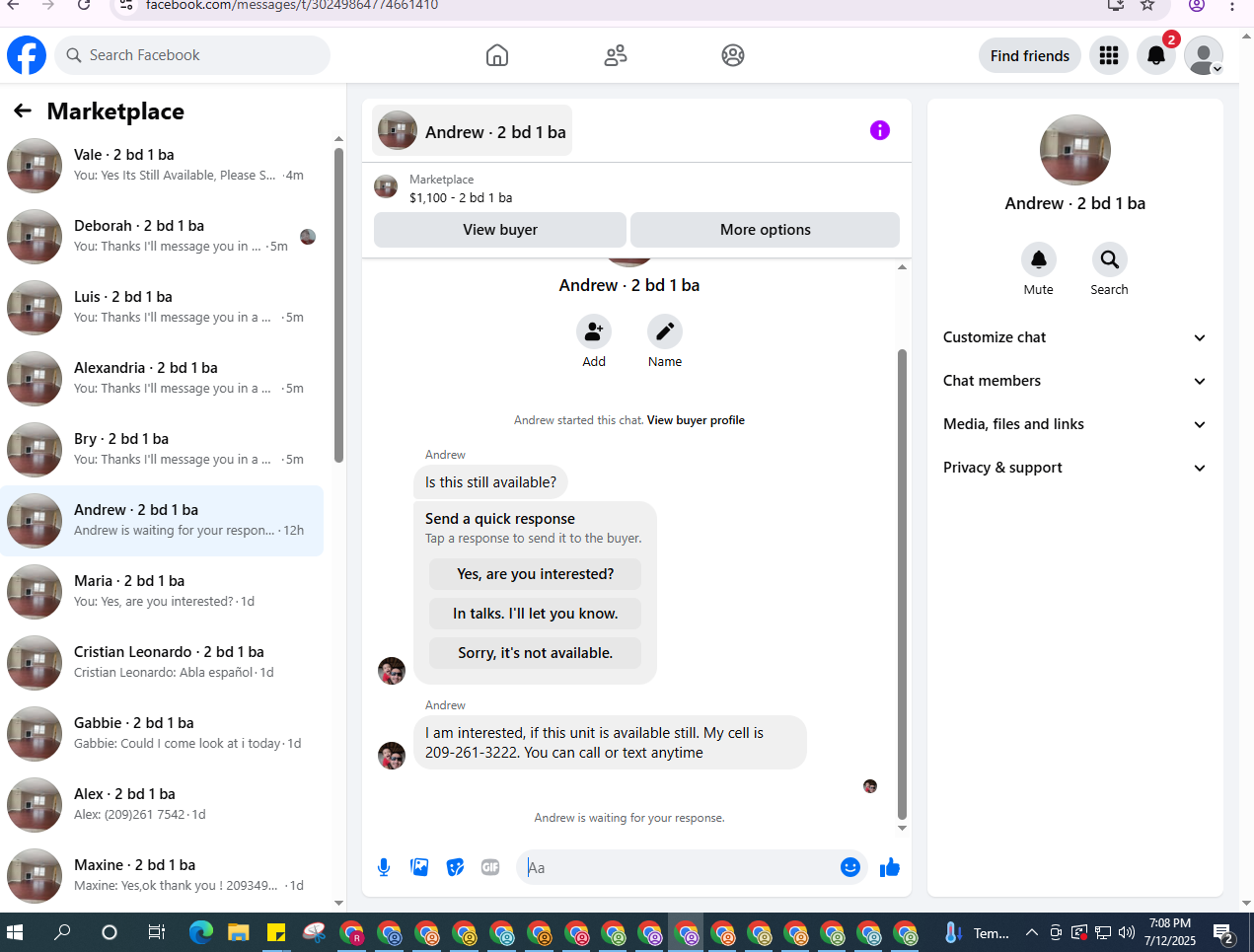Screen dimensions: 1254x952
Task: Expand Media, files and links section
Action: (x=1075, y=424)
